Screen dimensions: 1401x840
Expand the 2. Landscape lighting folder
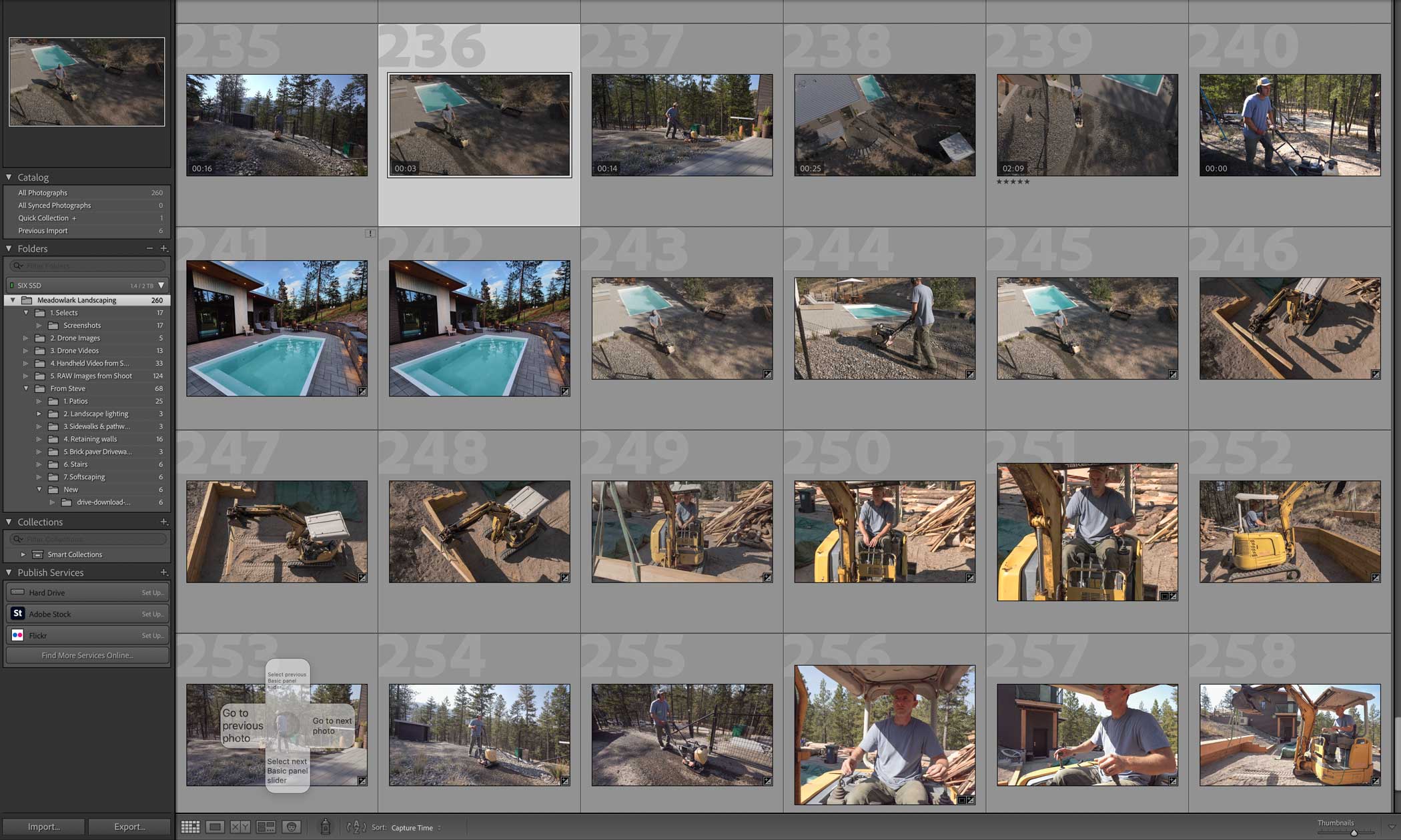(x=39, y=414)
